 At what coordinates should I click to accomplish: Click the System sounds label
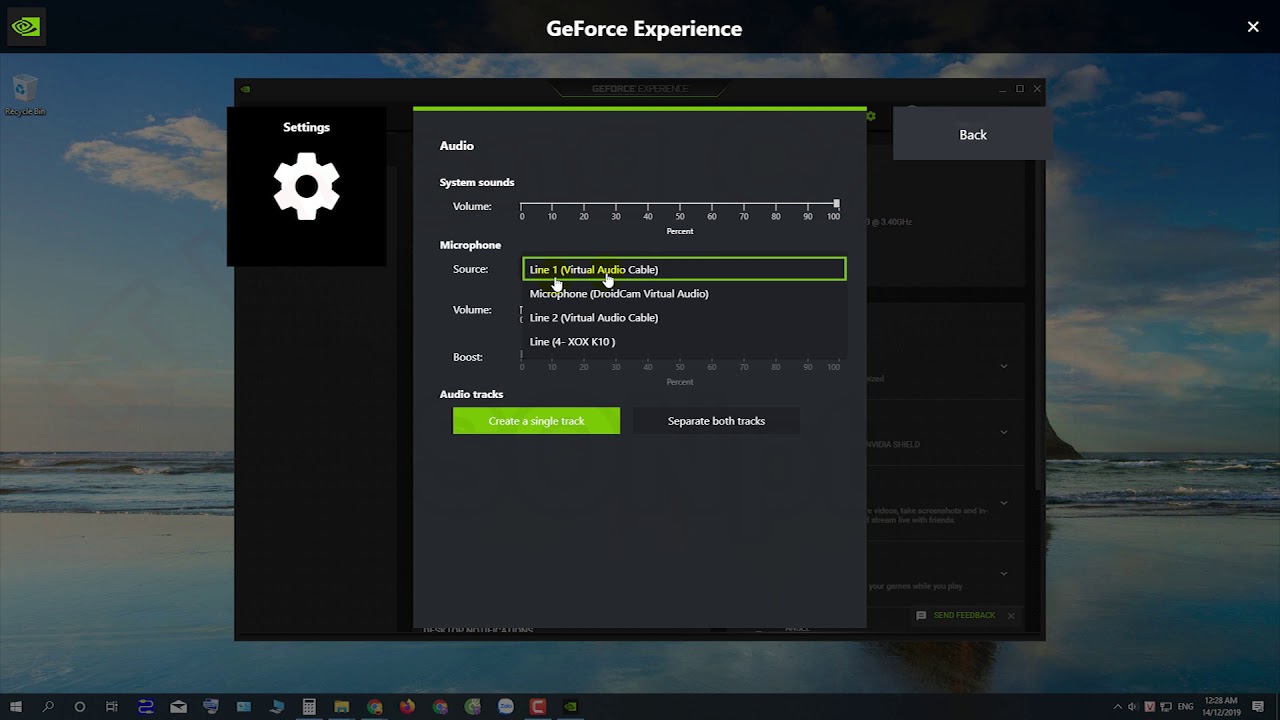tap(477, 182)
